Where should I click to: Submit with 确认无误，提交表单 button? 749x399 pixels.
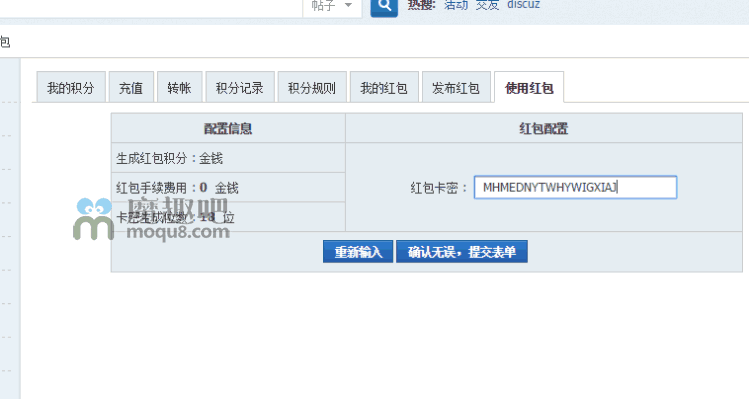tap(462, 252)
